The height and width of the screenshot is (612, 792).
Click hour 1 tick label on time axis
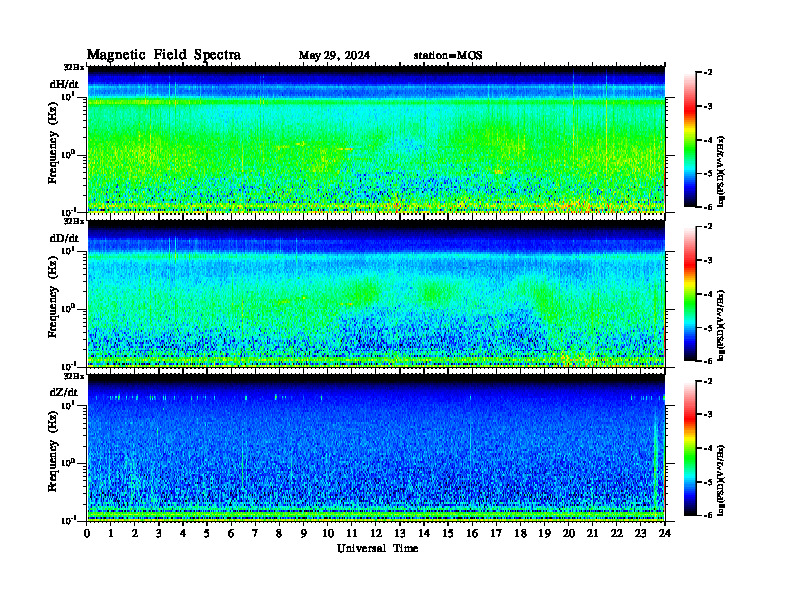[111, 534]
